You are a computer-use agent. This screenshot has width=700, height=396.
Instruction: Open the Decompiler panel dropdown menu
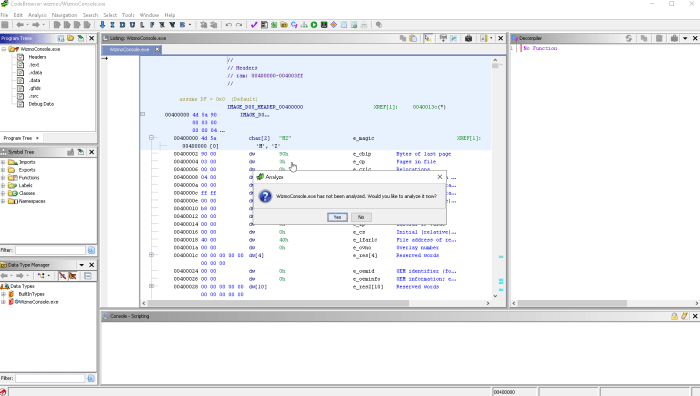685,38
